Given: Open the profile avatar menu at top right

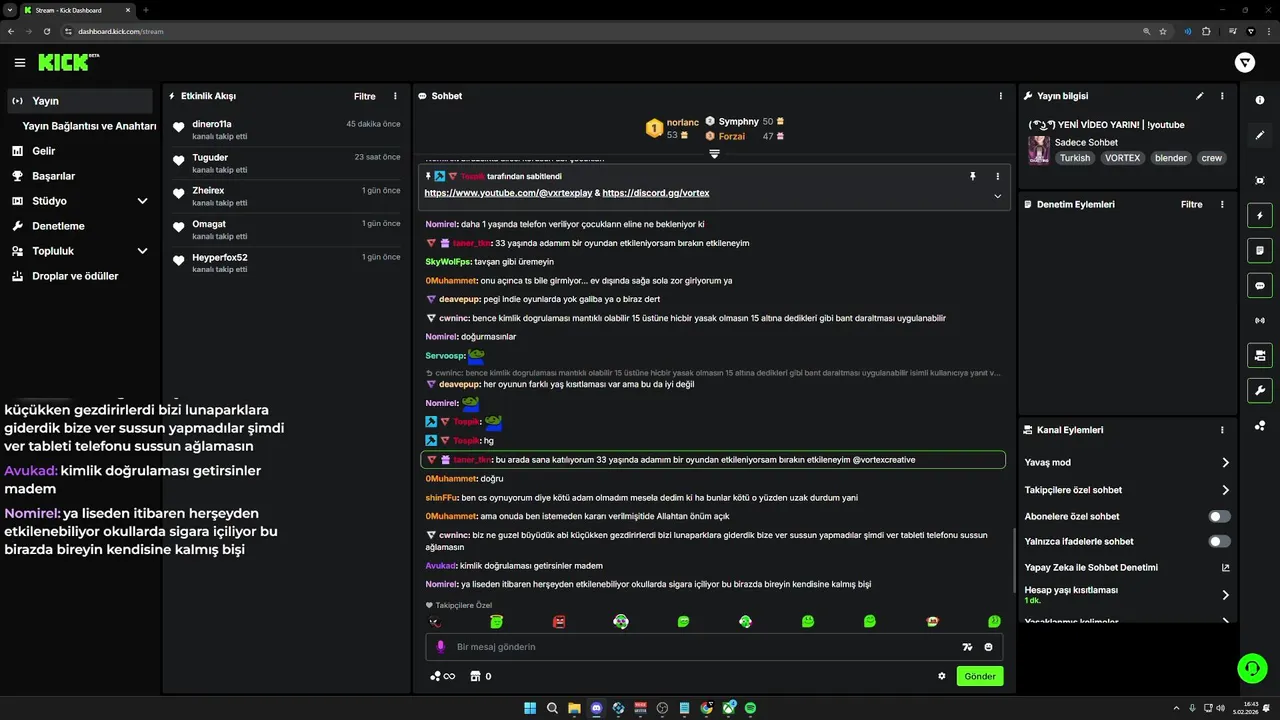Looking at the screenshot, I should tap(1245, 63).
